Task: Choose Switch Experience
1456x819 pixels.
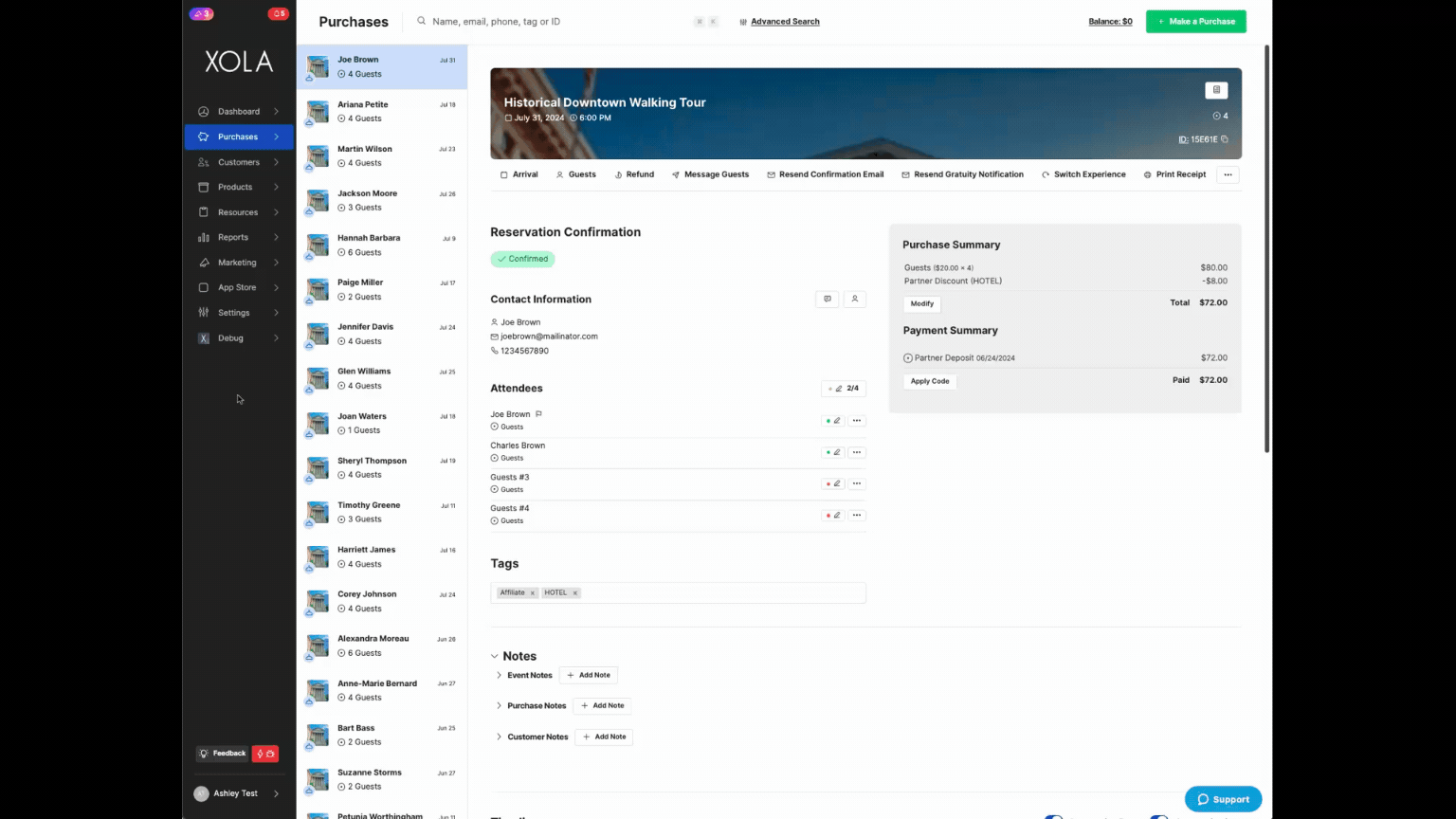Action: click(1083, 174)
